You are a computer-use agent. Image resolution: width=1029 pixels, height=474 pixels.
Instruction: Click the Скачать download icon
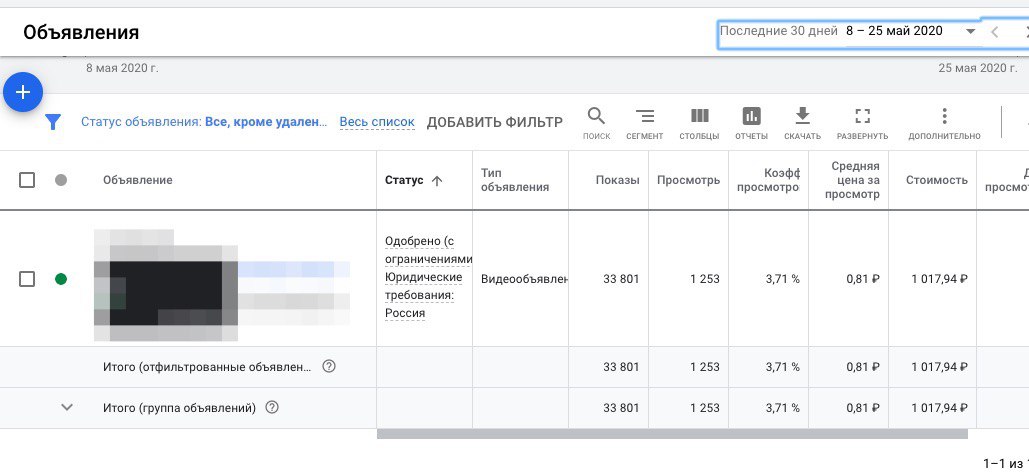pos(802,123)
